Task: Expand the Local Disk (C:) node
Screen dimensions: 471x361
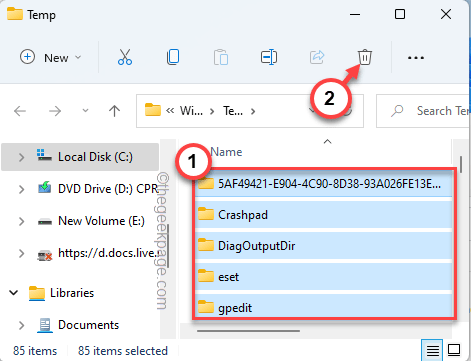Action: pyautogui.click(x=21, y=157)
